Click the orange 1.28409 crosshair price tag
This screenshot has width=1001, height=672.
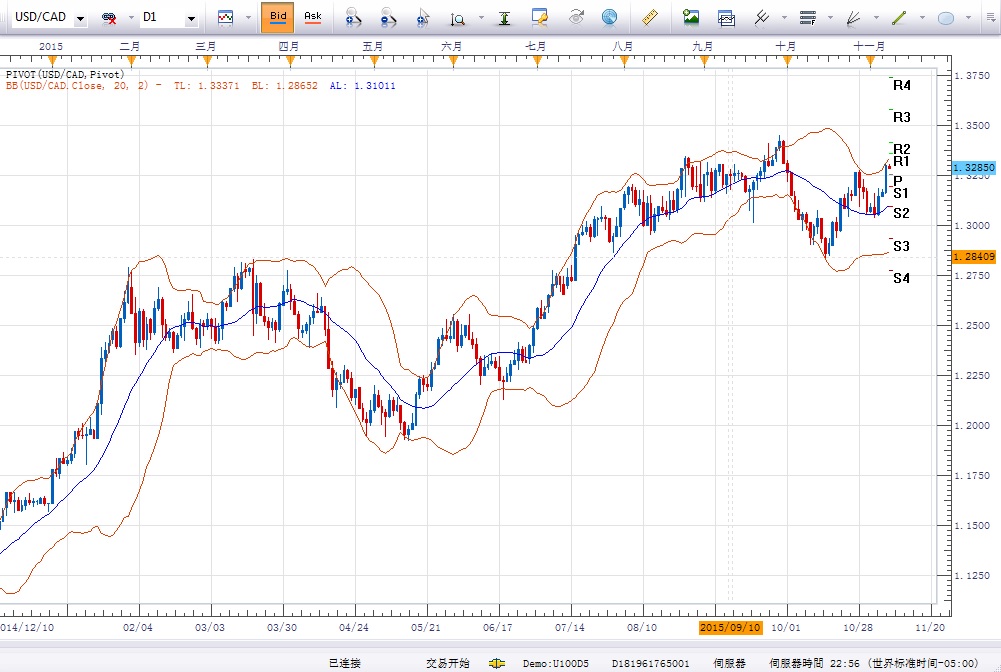[974, 257]
